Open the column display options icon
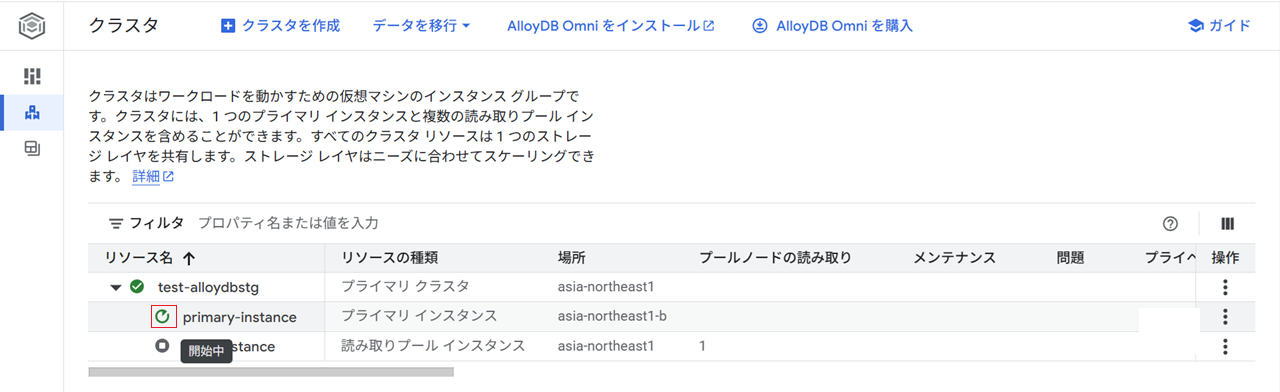Image resolution: width=1280 pixels, height=392 pixels. pos(1227,224)
